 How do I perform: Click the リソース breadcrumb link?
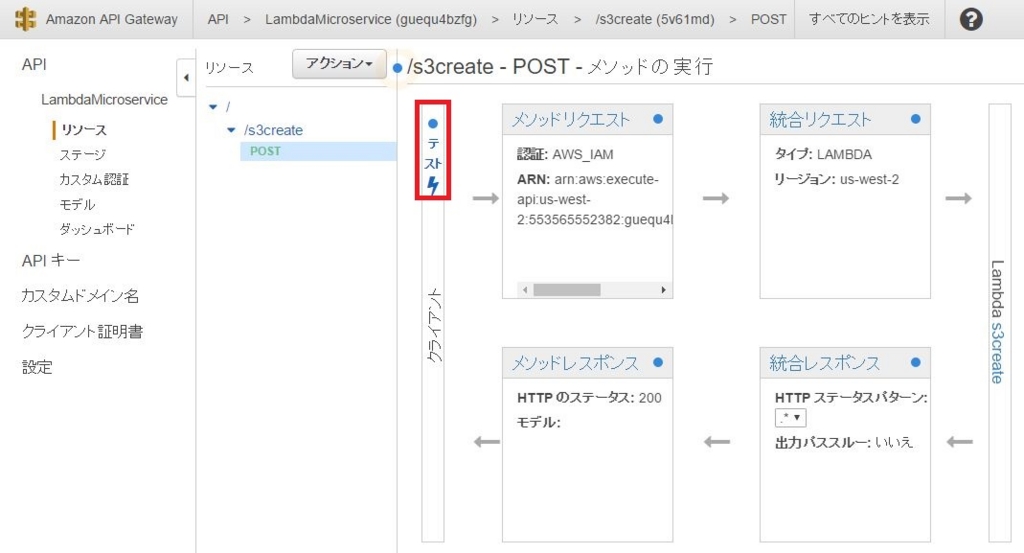535,20
